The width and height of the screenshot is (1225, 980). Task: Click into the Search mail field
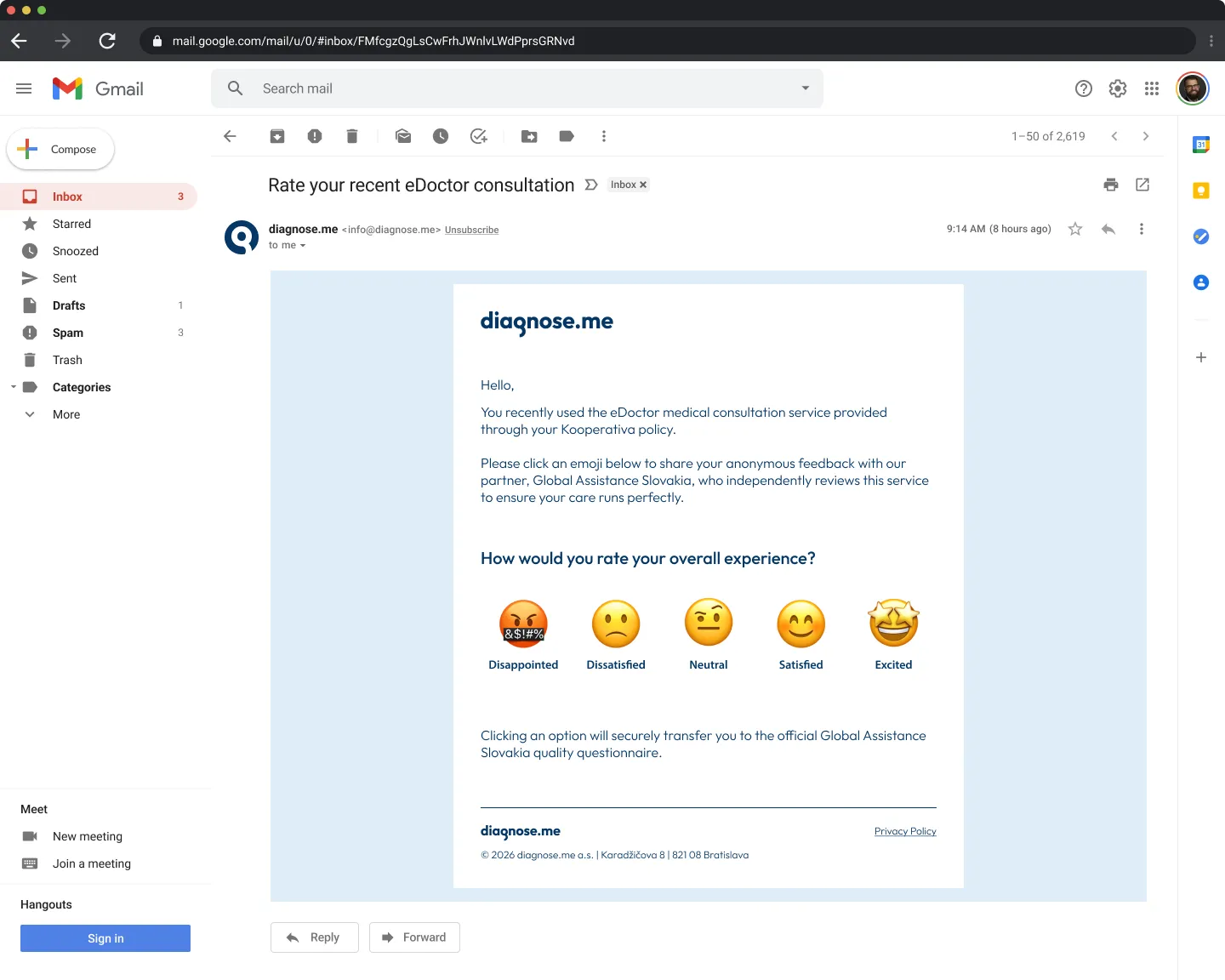517,88
